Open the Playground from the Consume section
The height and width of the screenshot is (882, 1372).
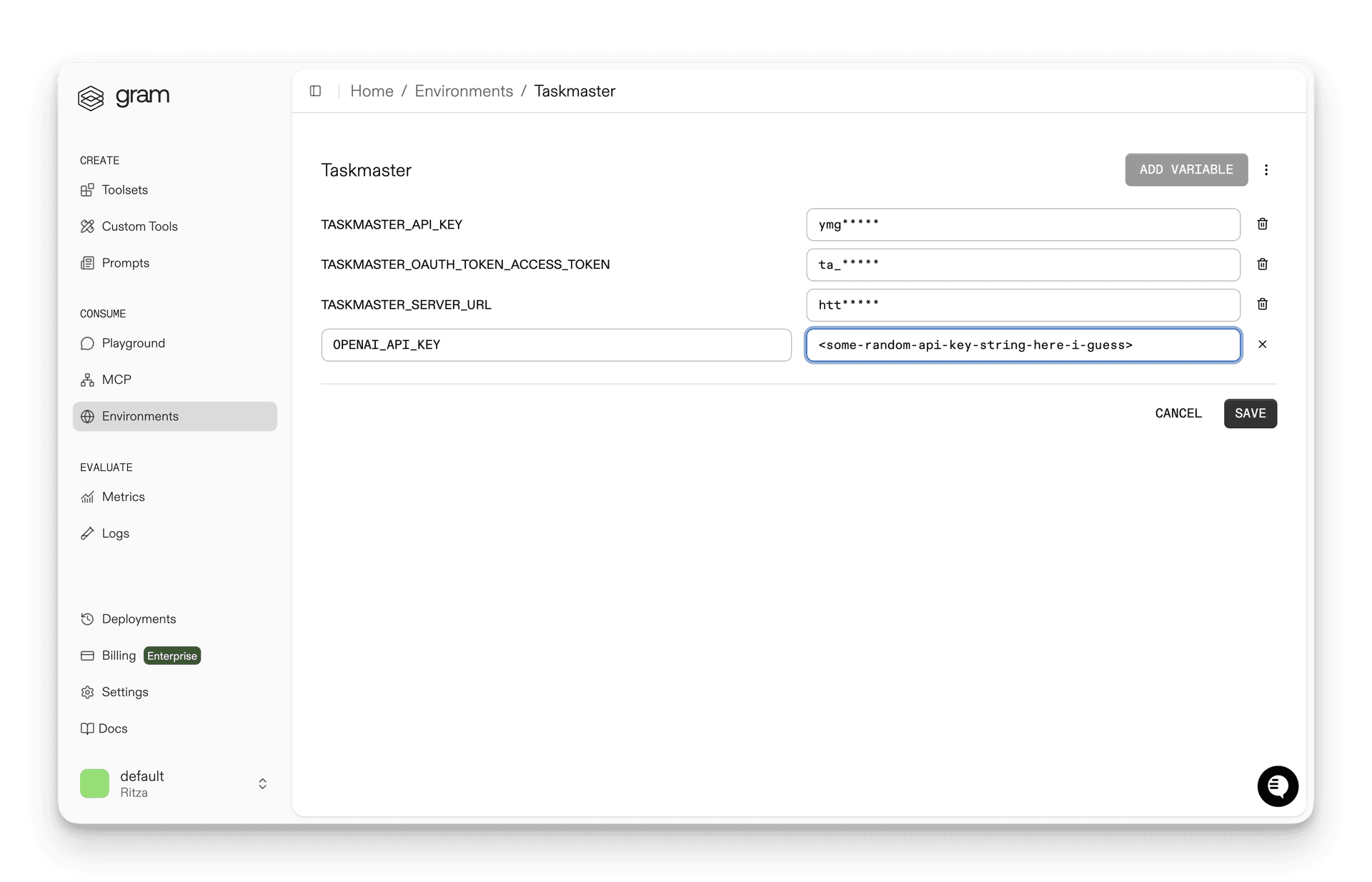click(x=87, y=343)
